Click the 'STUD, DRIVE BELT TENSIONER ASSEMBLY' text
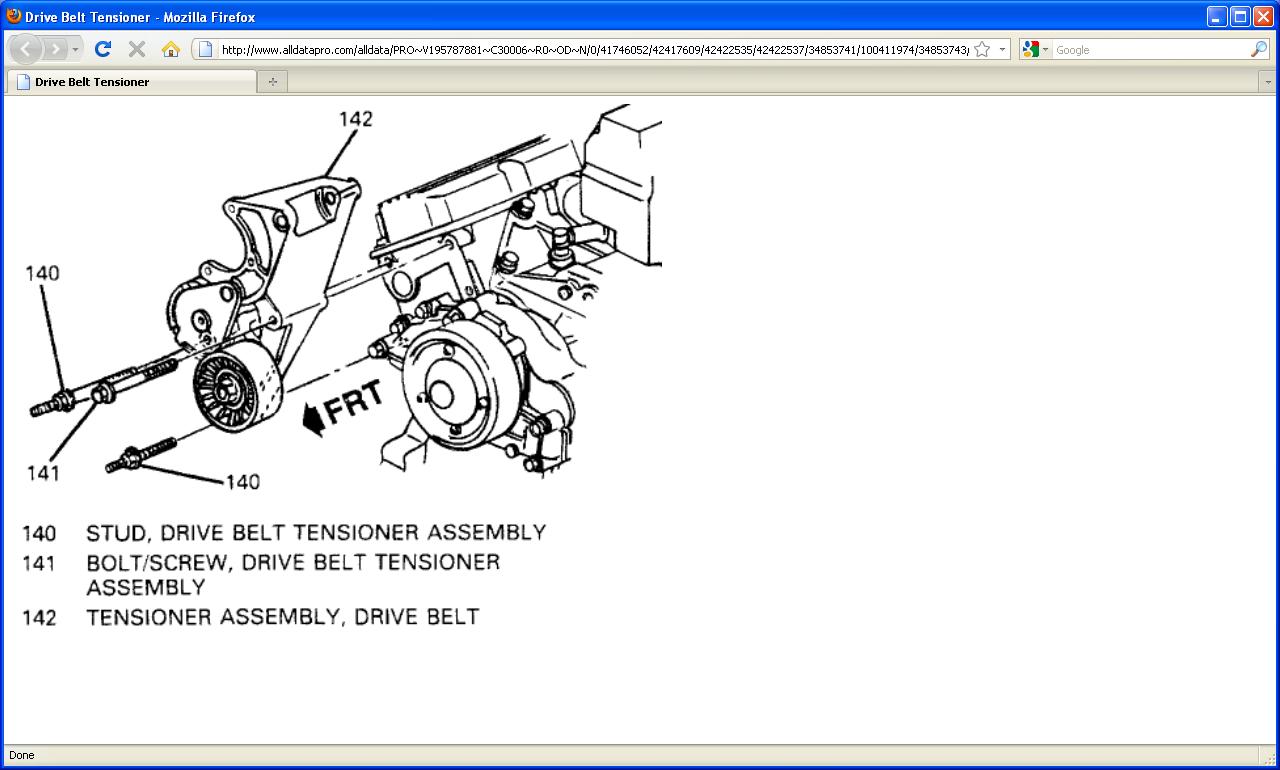1280x770 pixels. 316,532
